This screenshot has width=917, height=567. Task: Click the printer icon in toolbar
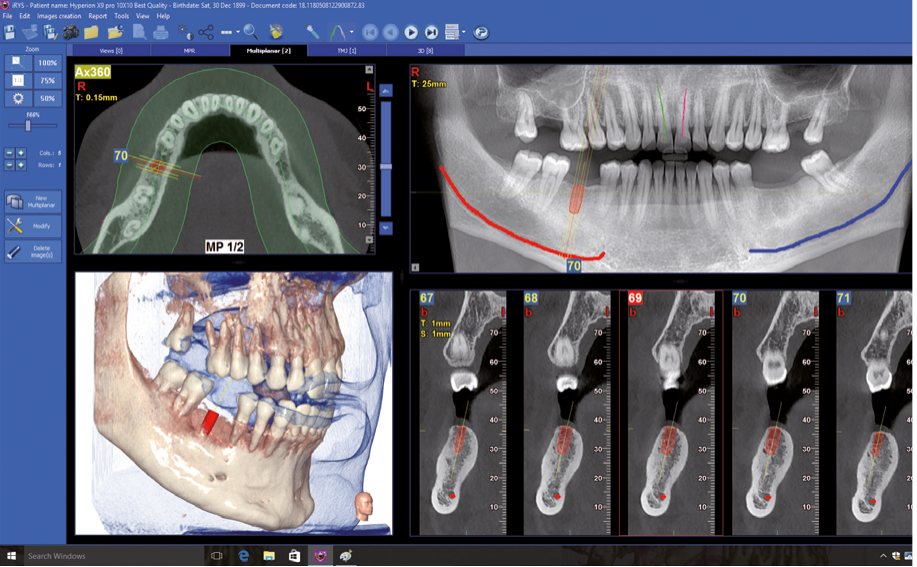coord(160,32)
